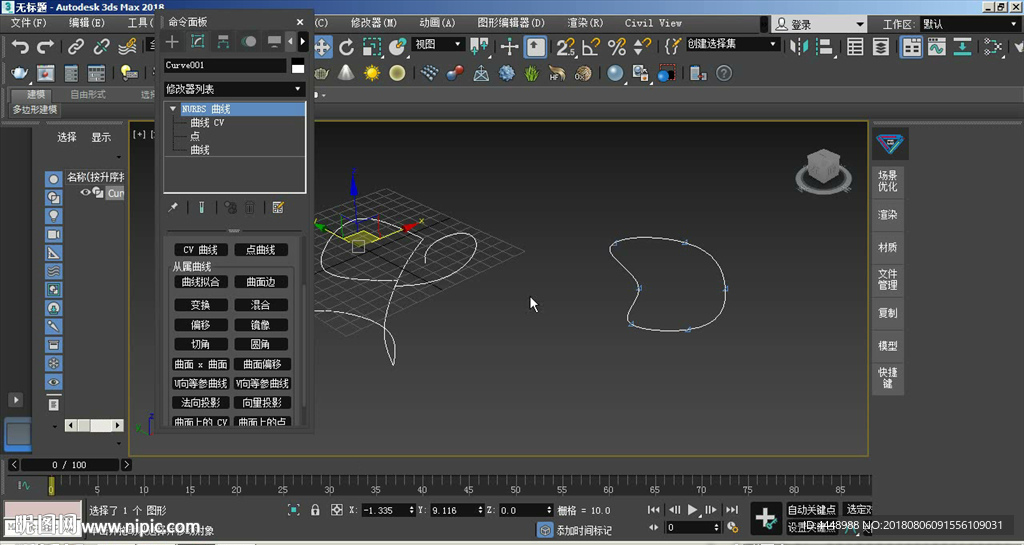Viewport: 1024px width, 545px height.
Task: Click the X coordinate field
Action: (x=385, y=510)
